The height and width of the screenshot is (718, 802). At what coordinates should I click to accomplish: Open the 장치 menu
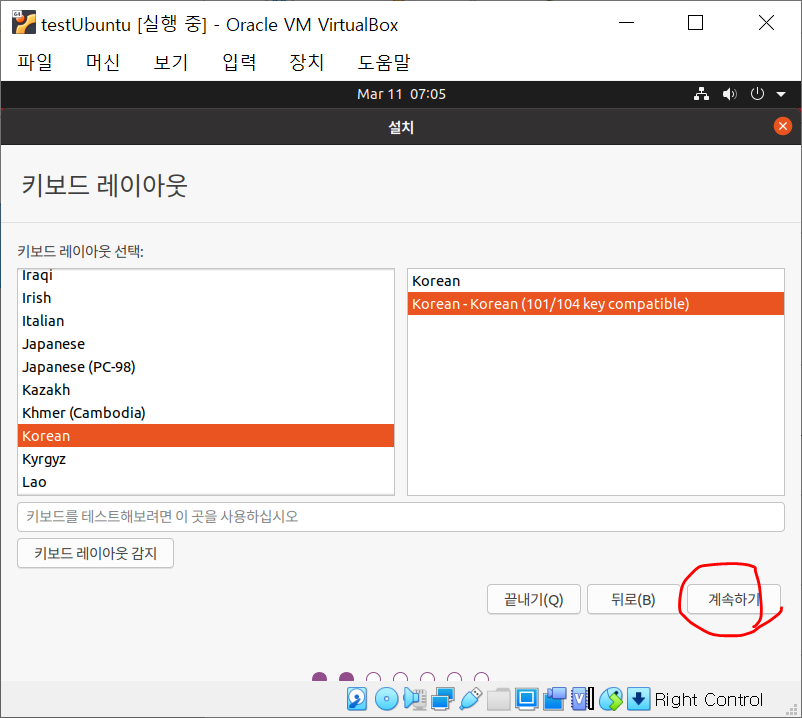click(306, 62)
